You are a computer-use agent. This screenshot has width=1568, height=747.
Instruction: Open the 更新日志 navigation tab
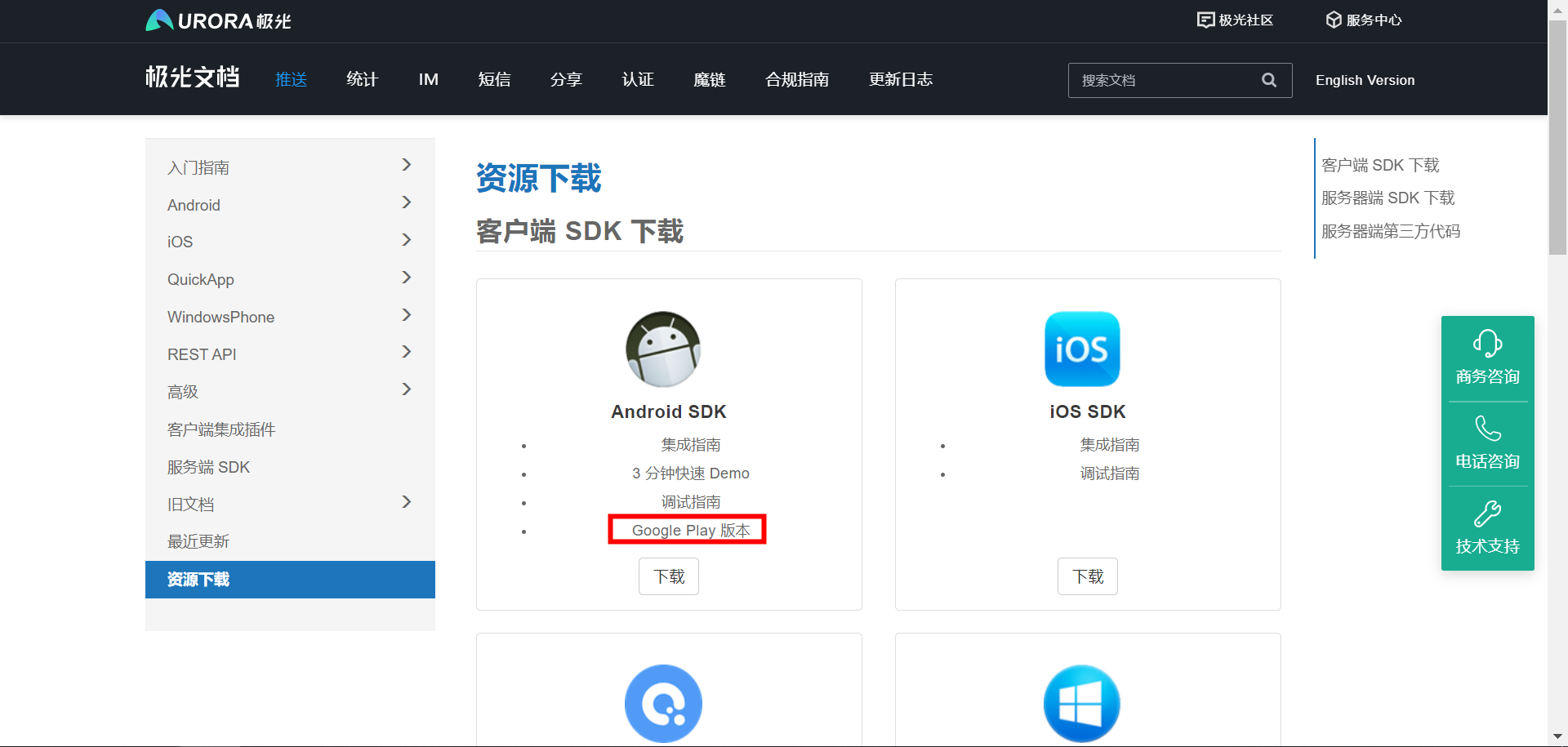(900, 79)
